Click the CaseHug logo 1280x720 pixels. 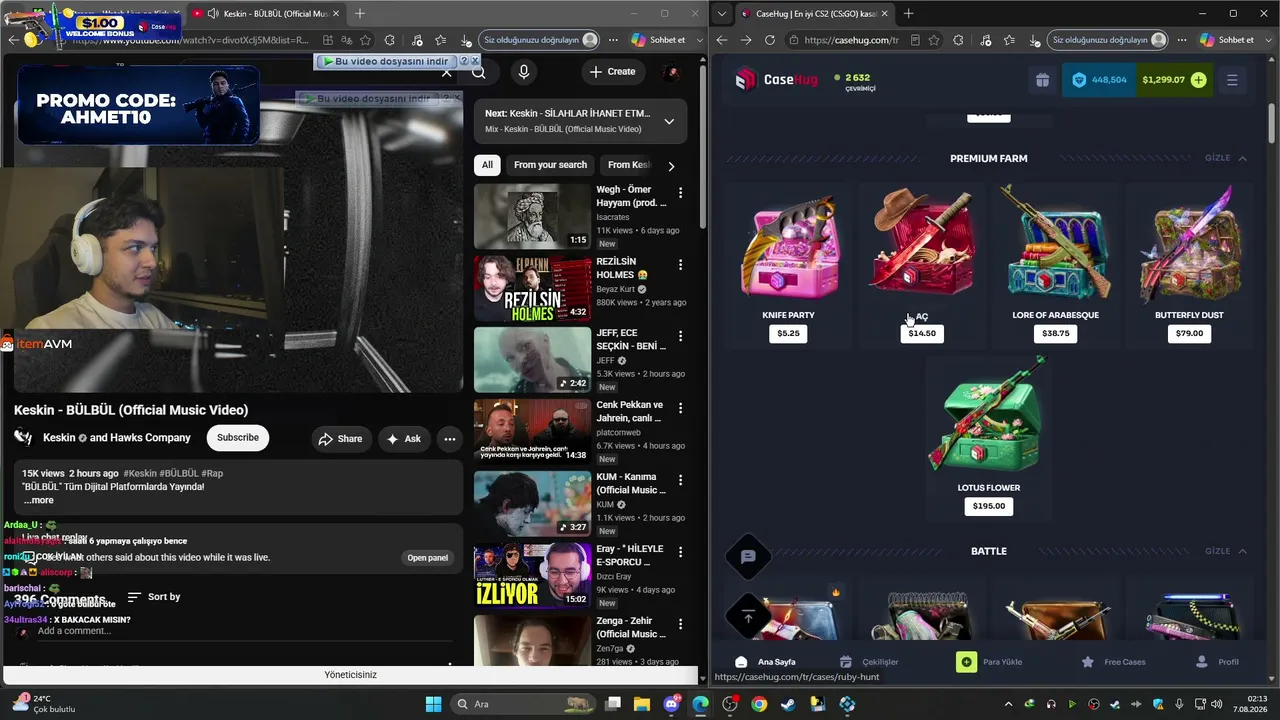(x=776, y=80)
